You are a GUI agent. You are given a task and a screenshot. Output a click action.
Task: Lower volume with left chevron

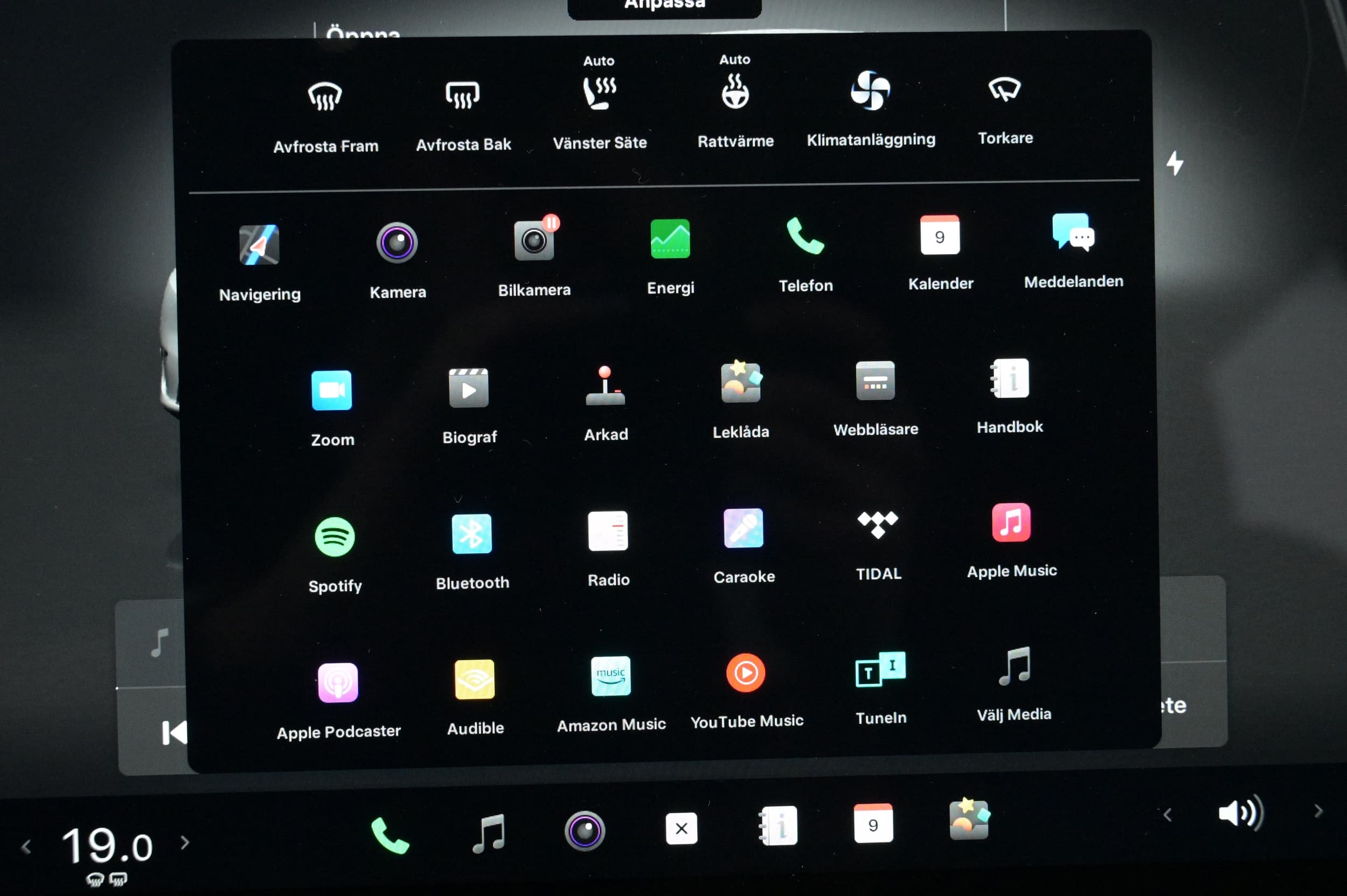[x=1167, y=815]
